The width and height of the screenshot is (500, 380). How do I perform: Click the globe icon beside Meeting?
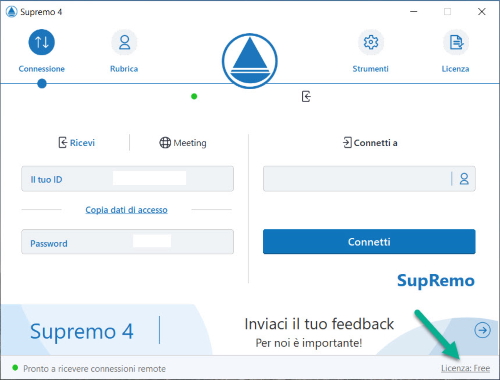coord(165,142)
